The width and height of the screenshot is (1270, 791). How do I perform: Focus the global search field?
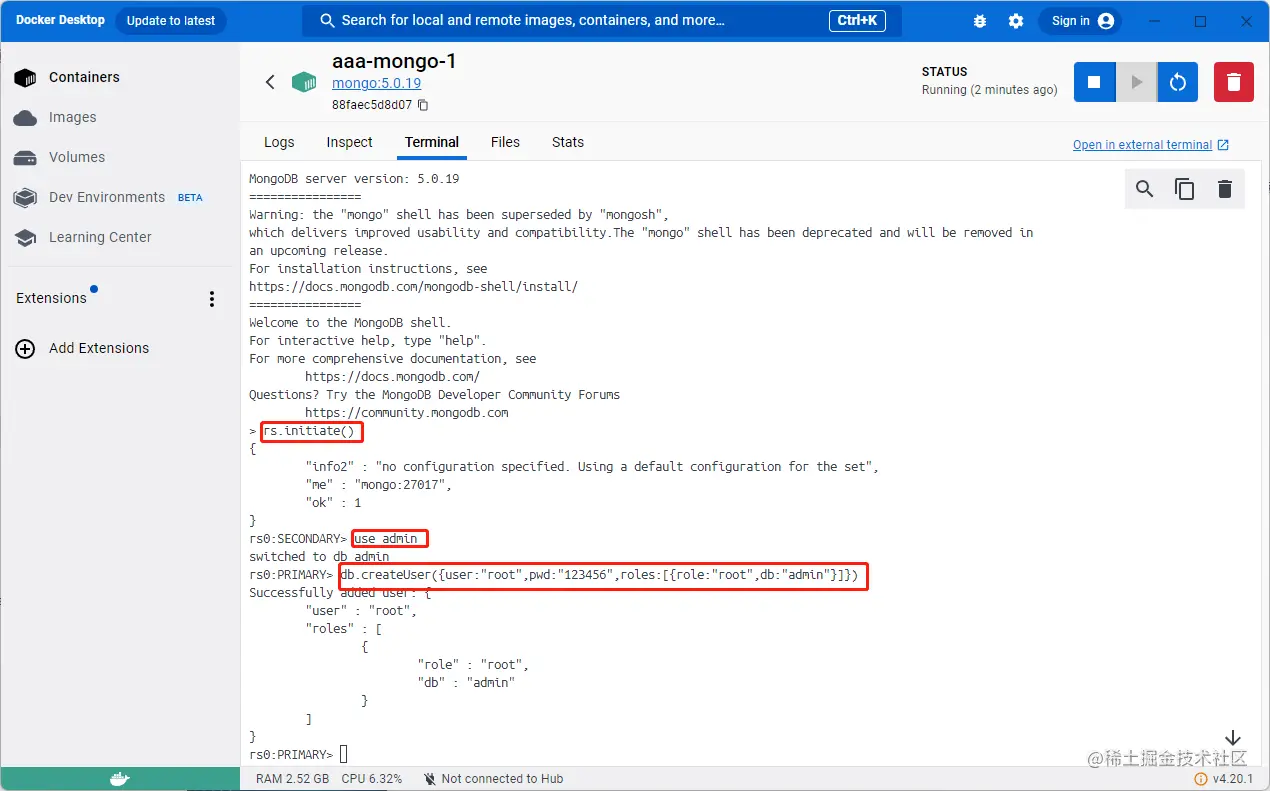602,20
